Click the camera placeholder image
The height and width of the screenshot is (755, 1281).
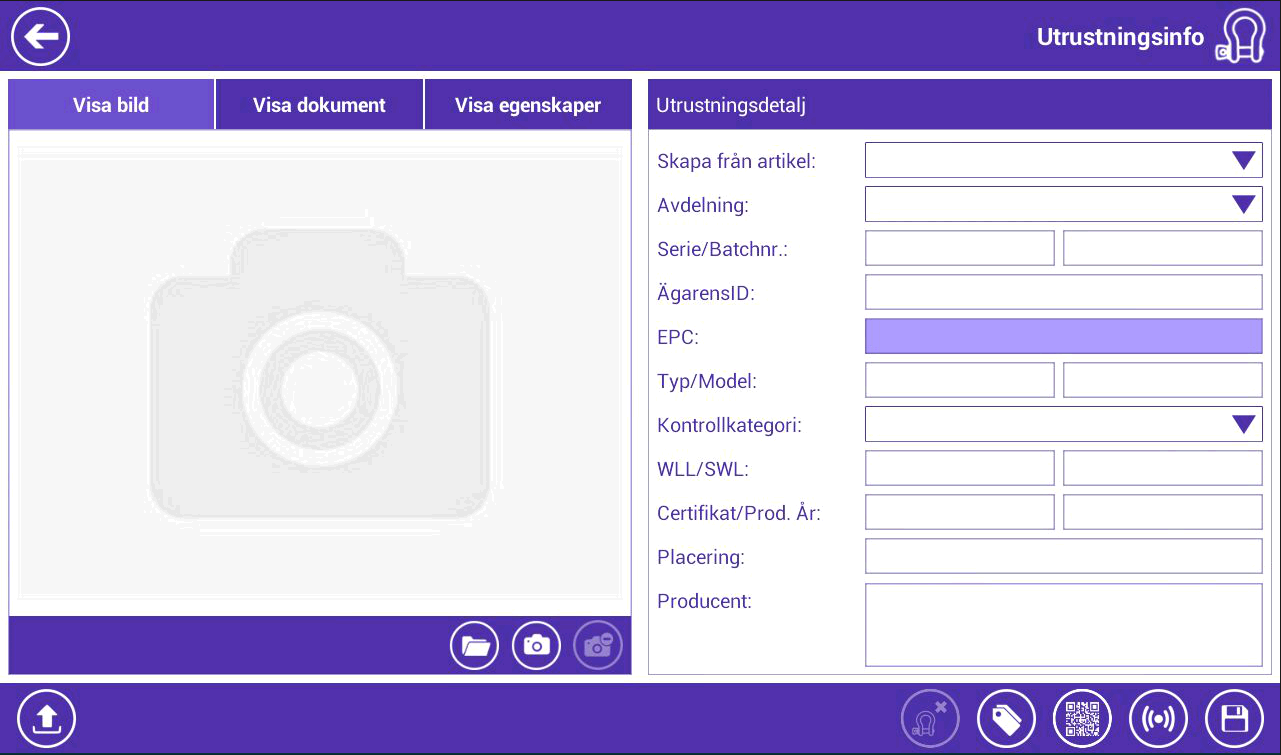click(x=320, y=373)
